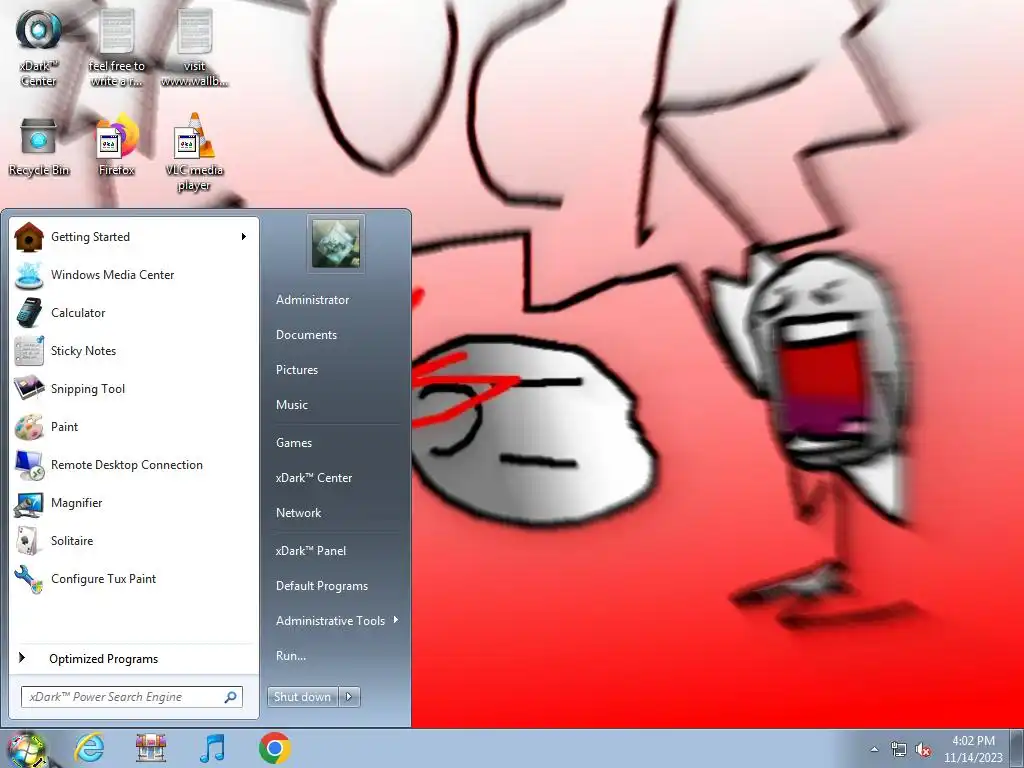This screenshot has height=768, width=1024.
Task: Open Pictures from the Start menu
Action: (x=296, y=370)
